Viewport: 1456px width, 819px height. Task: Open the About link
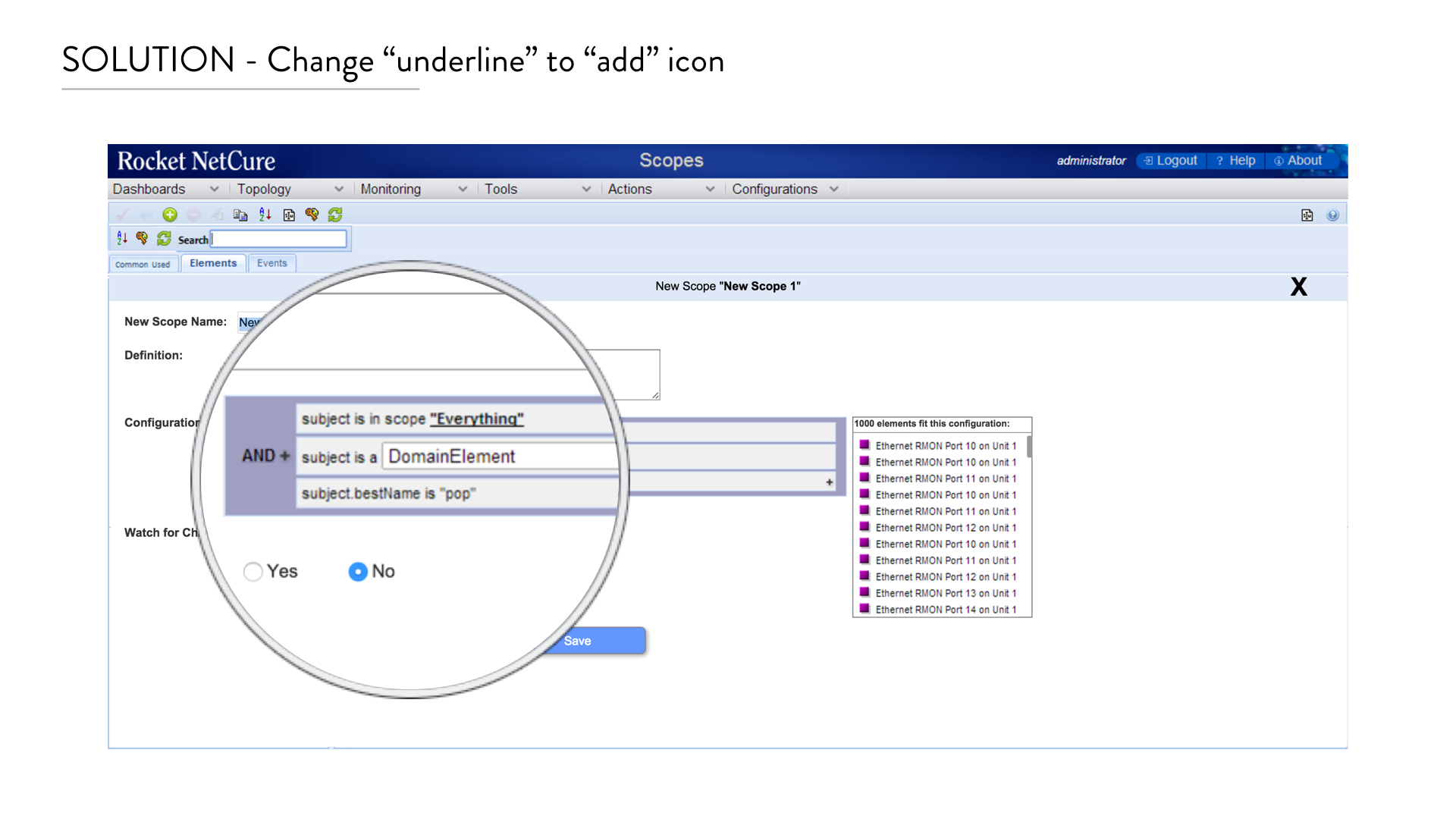pos(1298,161)
